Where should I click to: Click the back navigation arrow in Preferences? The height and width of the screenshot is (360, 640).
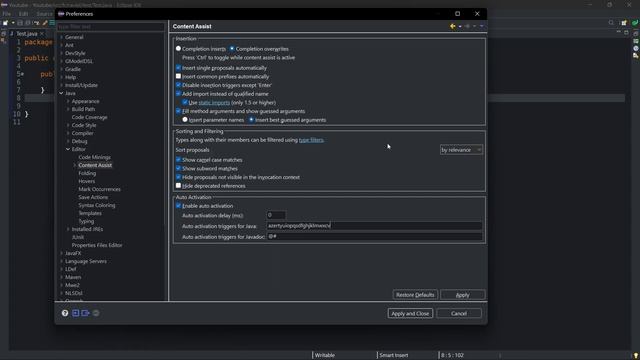tap(453, 26)
